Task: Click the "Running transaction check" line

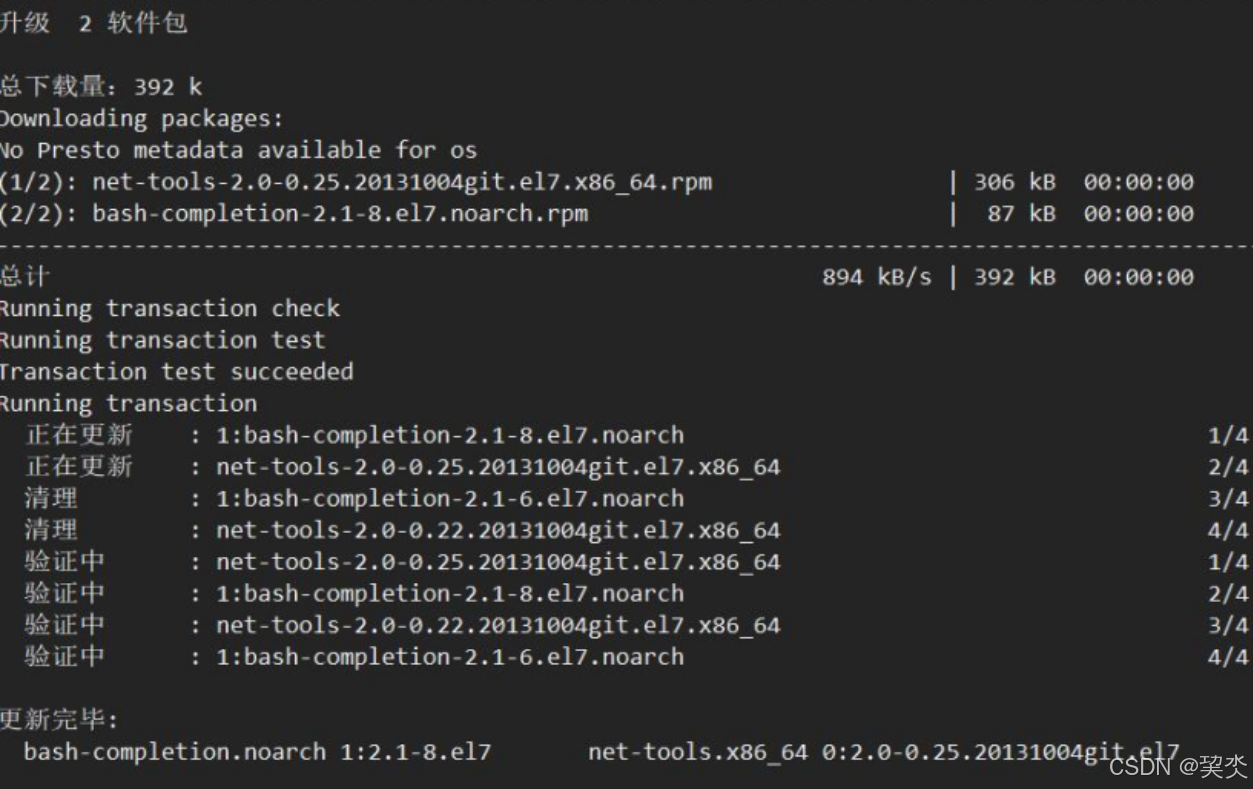Action: [x=170, y=309]
